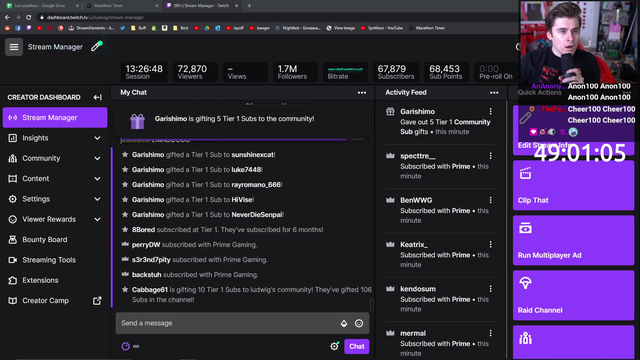Click the Viewer Rewards icon
Viewport: 640px width, 360px height.
tap(13, 220)
